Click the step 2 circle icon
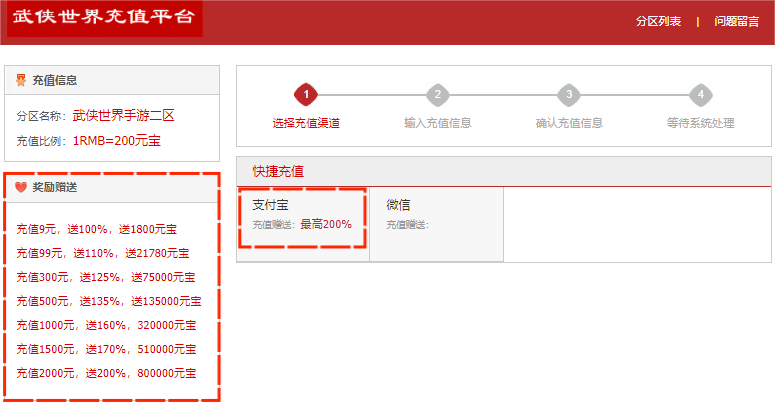Viewport: 775px width, 405px height. (x=437, y=95)
